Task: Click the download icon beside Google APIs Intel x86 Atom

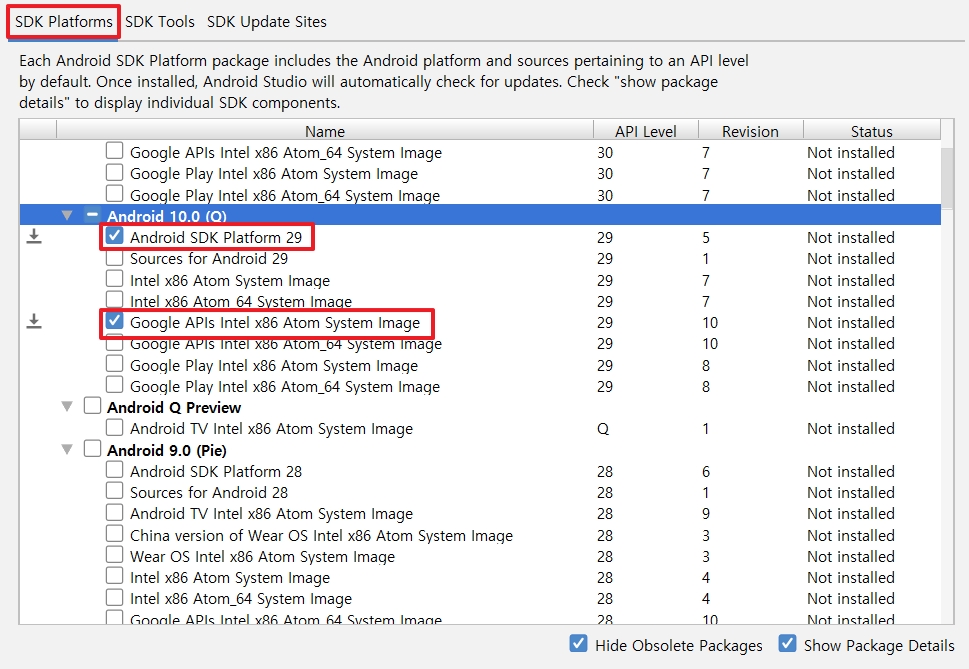Action: 34,322
